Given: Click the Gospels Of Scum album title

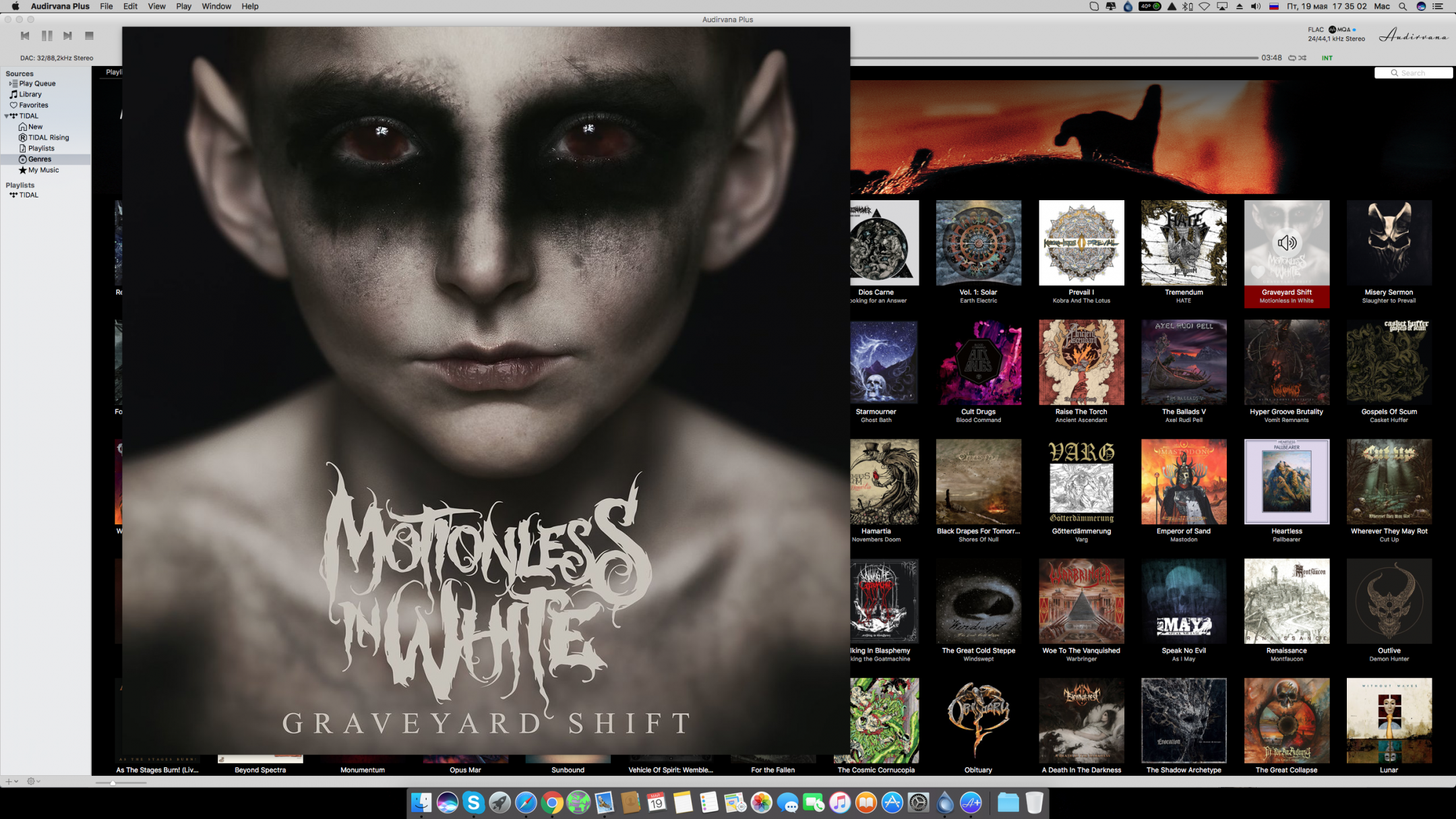Looking at the screenshot, I should pyautogui.click(x=1389, y=412).
